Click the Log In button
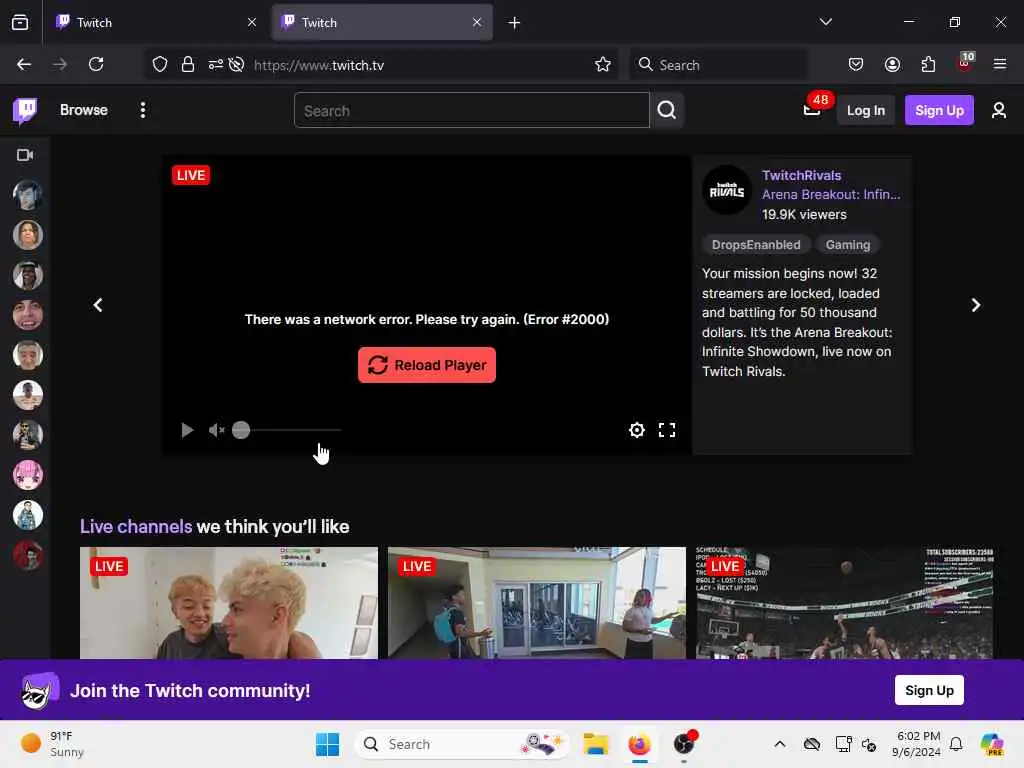 pos(865,110)
